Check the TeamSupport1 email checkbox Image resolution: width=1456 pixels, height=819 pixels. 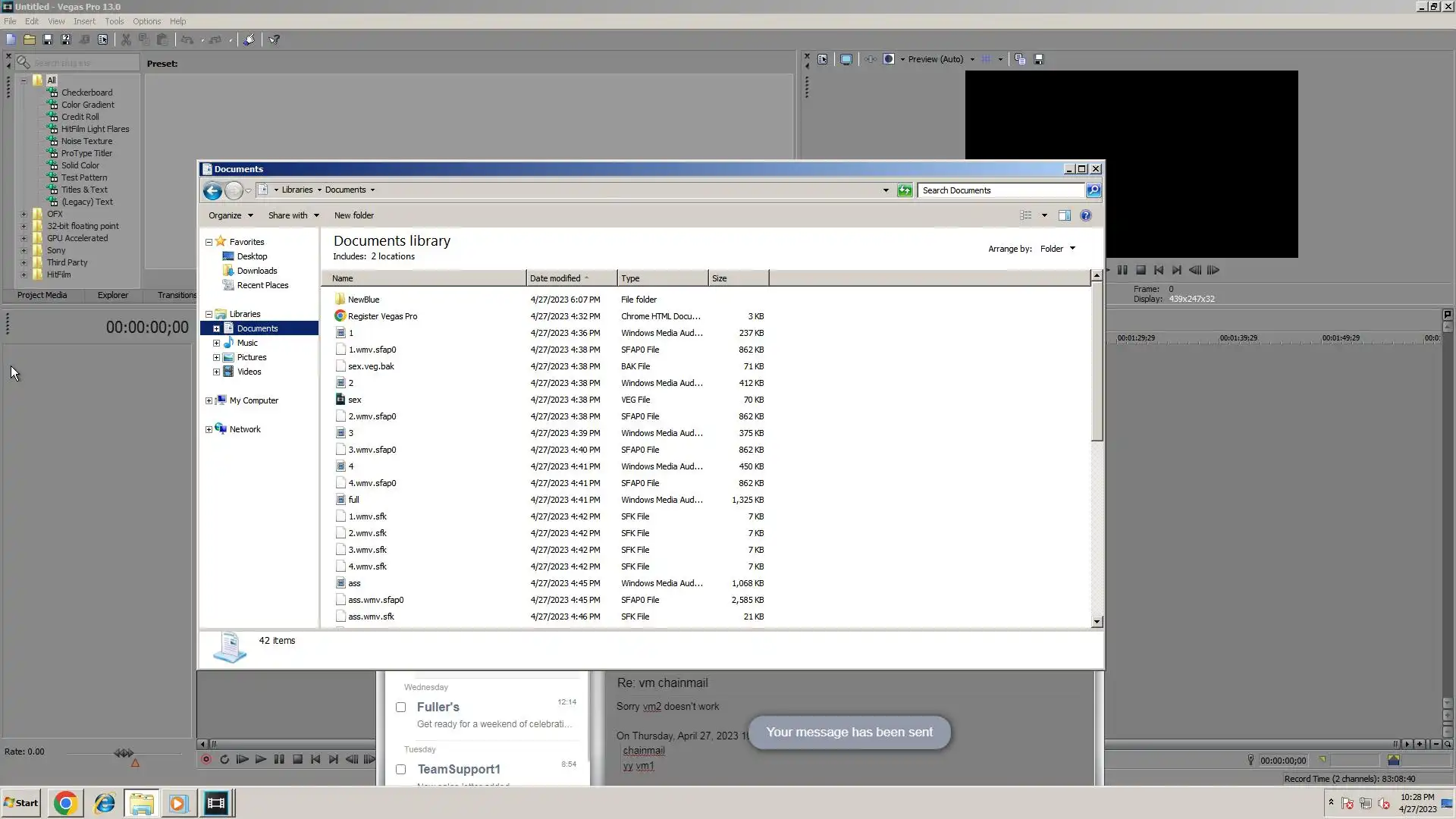click(401, 769)
